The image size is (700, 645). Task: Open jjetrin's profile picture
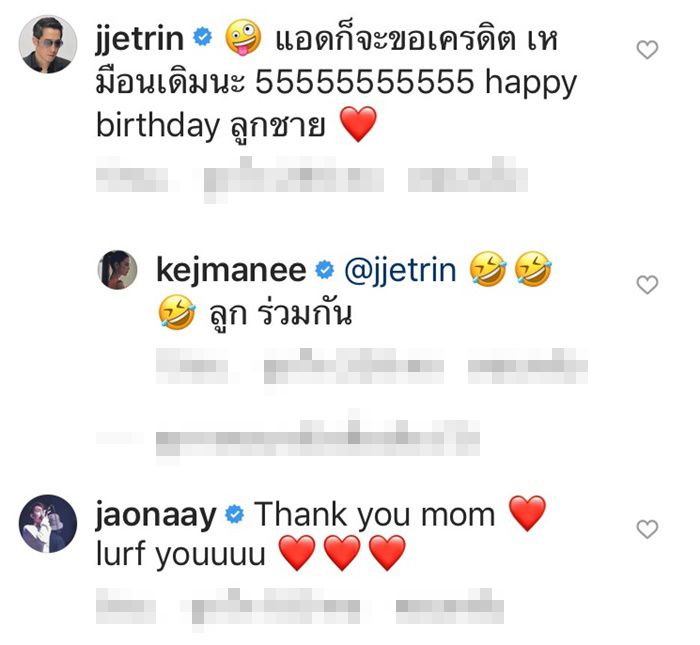[48, 45]
